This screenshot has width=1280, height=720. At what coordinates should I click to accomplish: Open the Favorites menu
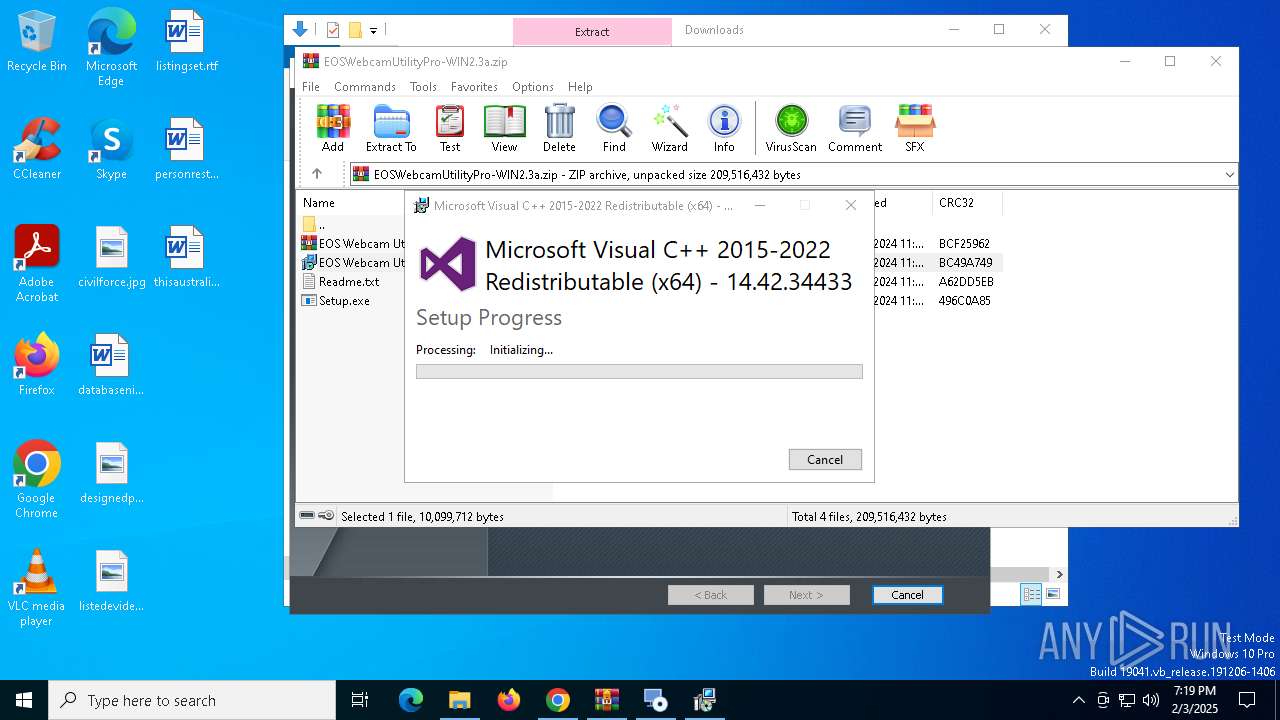474,87
